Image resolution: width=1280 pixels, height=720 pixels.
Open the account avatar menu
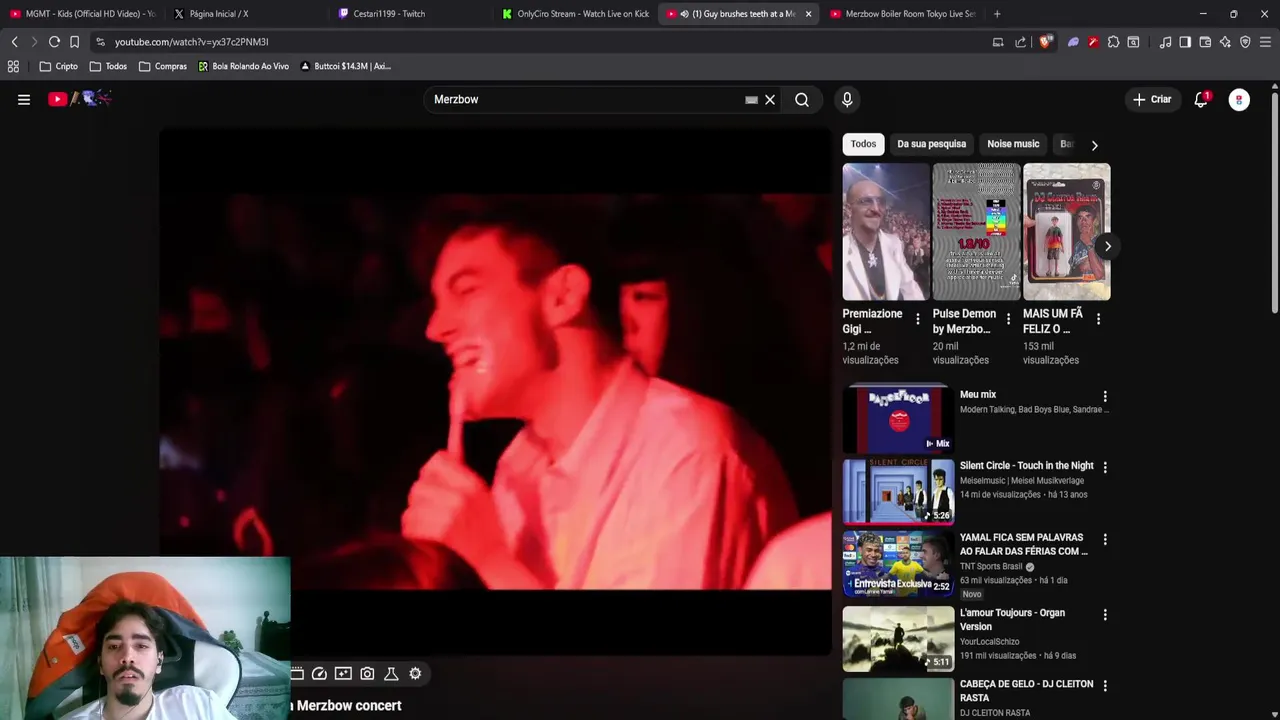click(x=1240, y=99)
